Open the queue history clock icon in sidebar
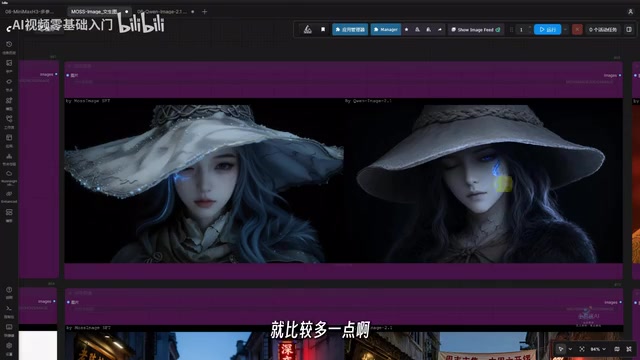This screenshot has width=640, height=360. [x=9, y=44]
